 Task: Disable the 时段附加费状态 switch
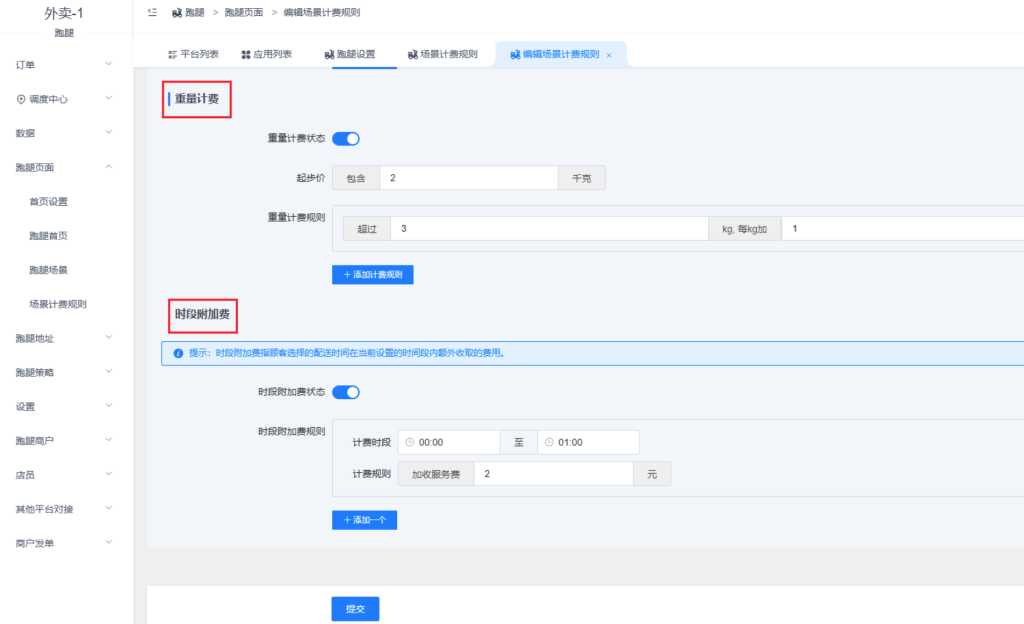coord(345,392)
